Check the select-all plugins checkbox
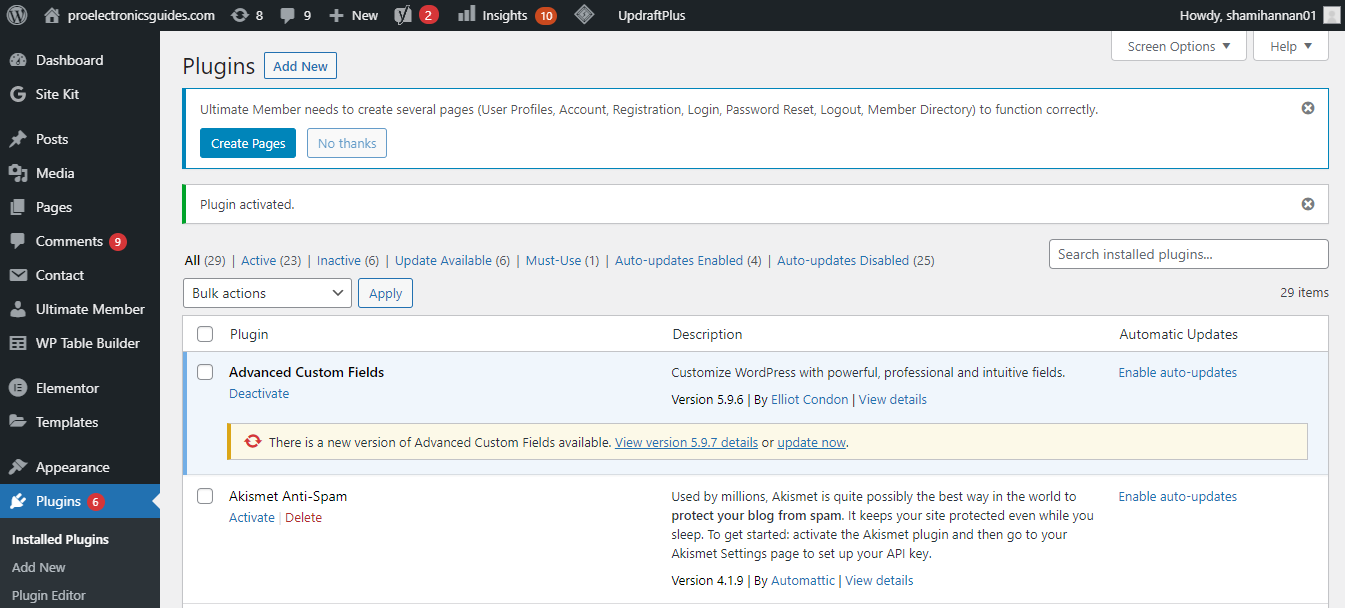This screenshot has width=1345, height=608. 205,334
